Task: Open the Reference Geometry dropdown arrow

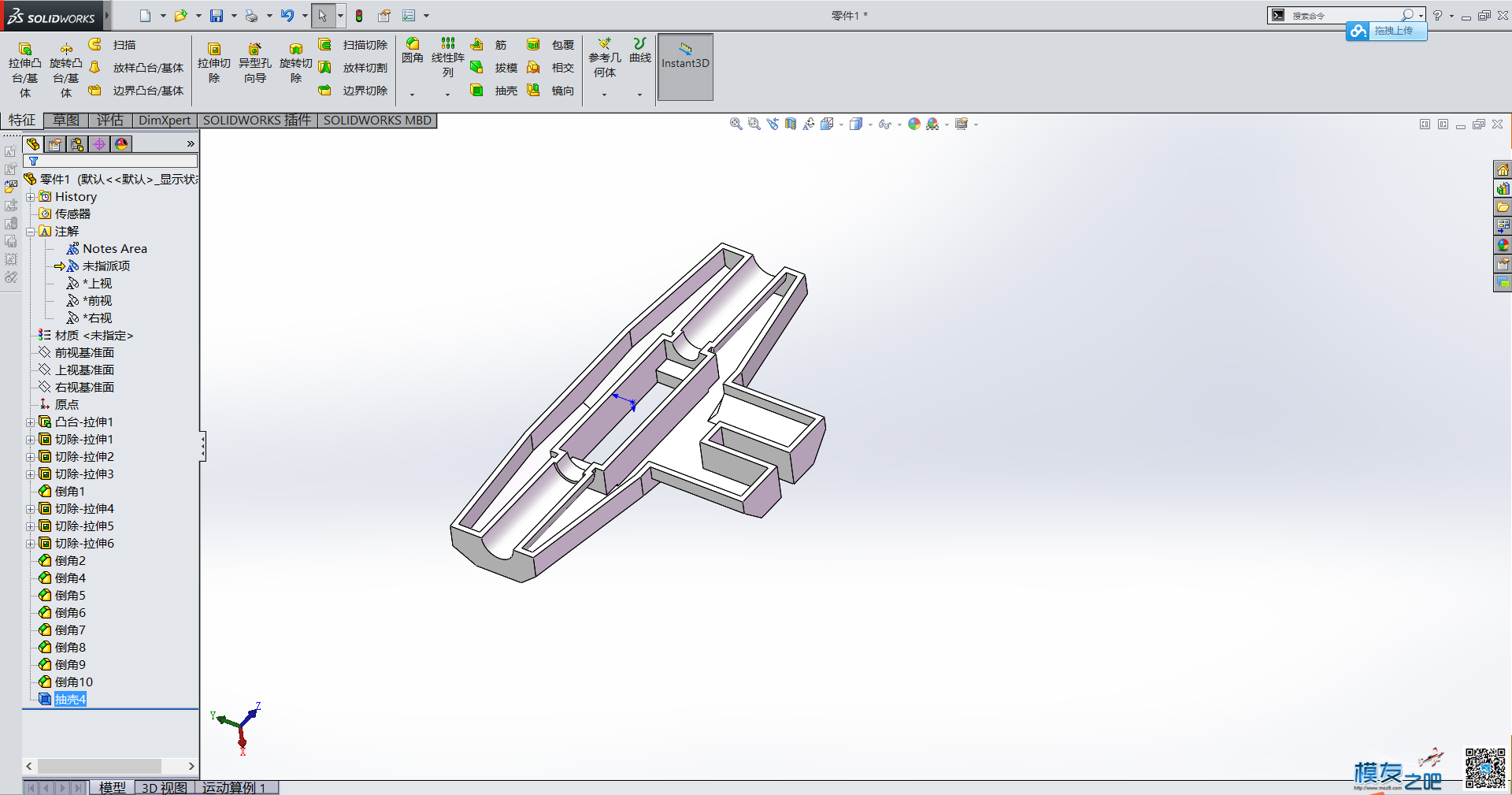Action: pyautogui.click(x=604, y=95)
